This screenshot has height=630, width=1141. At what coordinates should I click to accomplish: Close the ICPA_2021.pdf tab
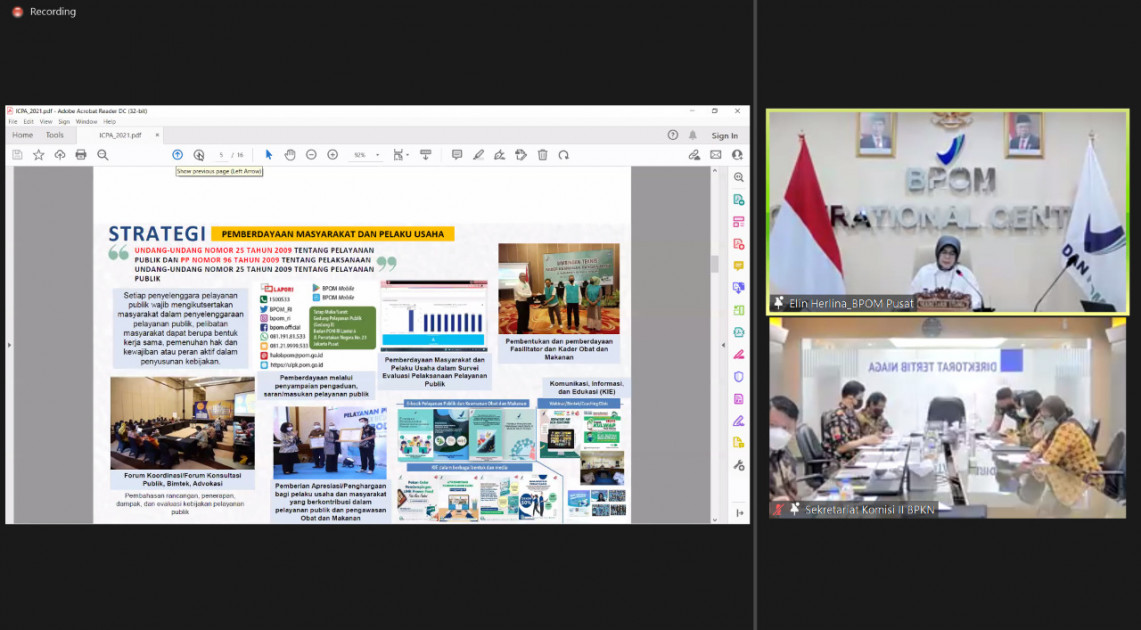(x=157, y=135)
